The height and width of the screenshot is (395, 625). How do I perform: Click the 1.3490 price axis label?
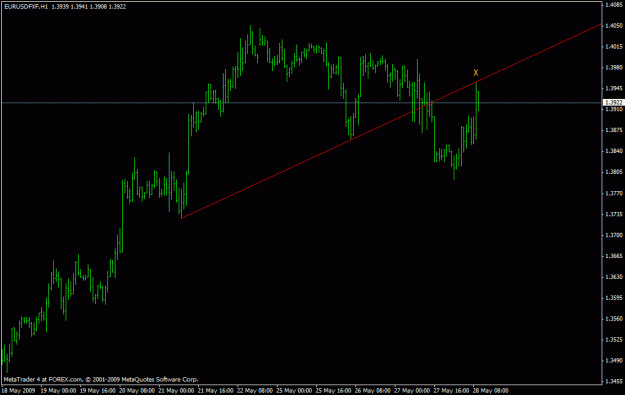[x=614, y=361]
